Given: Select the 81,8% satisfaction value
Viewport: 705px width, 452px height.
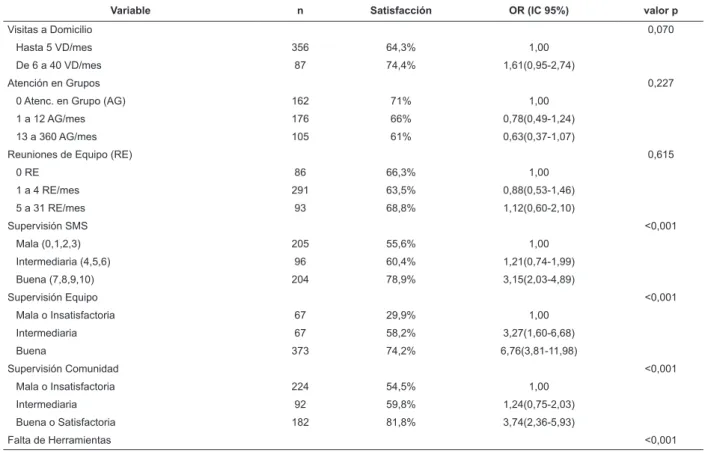Looking at the screenshot, I should [401, 422].
